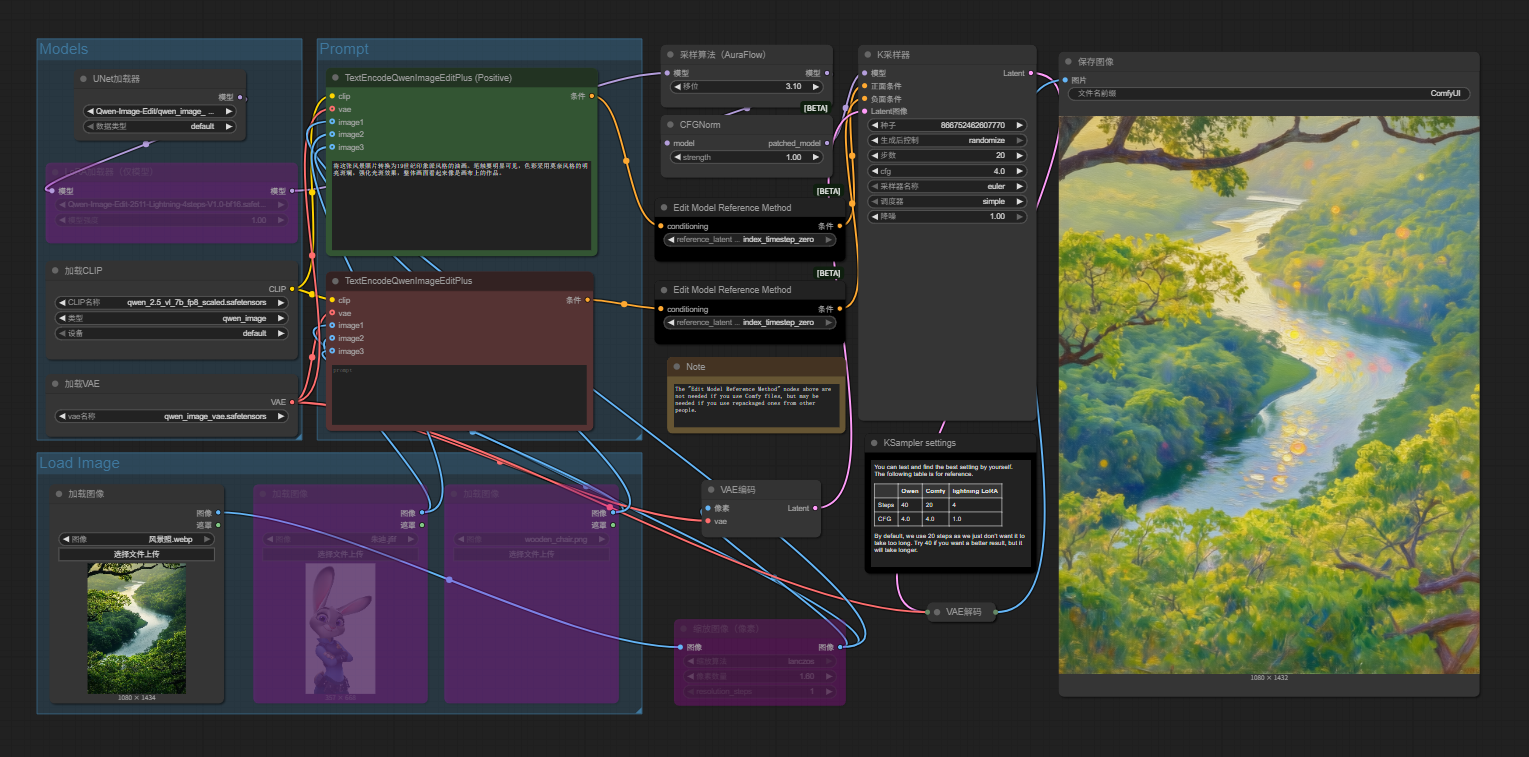
Task: Click the bypassed 缩放算法 lanczos dropdown
Action: pyautogui.click(x=760, y=661)
